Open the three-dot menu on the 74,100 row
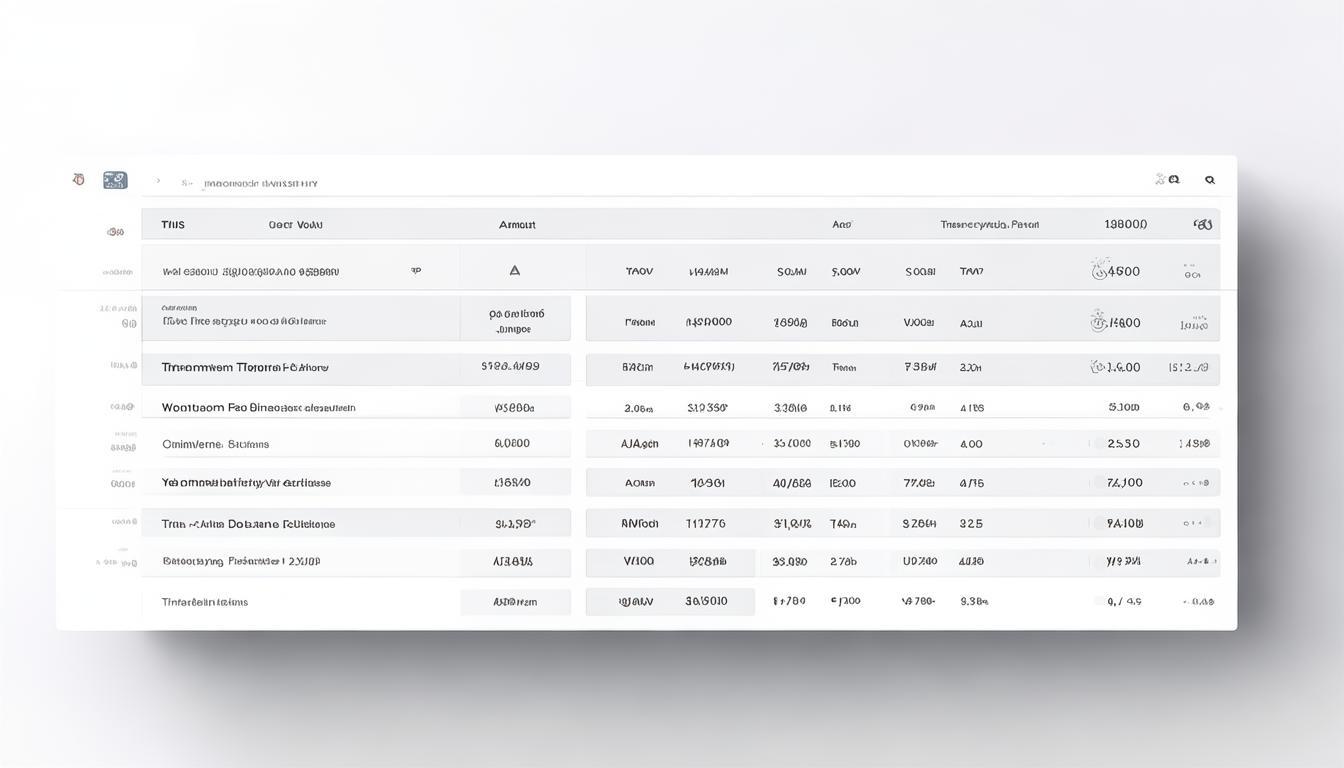Image resolution: width=1344 pixels, height=768 pixels. tap(1196, 483)
